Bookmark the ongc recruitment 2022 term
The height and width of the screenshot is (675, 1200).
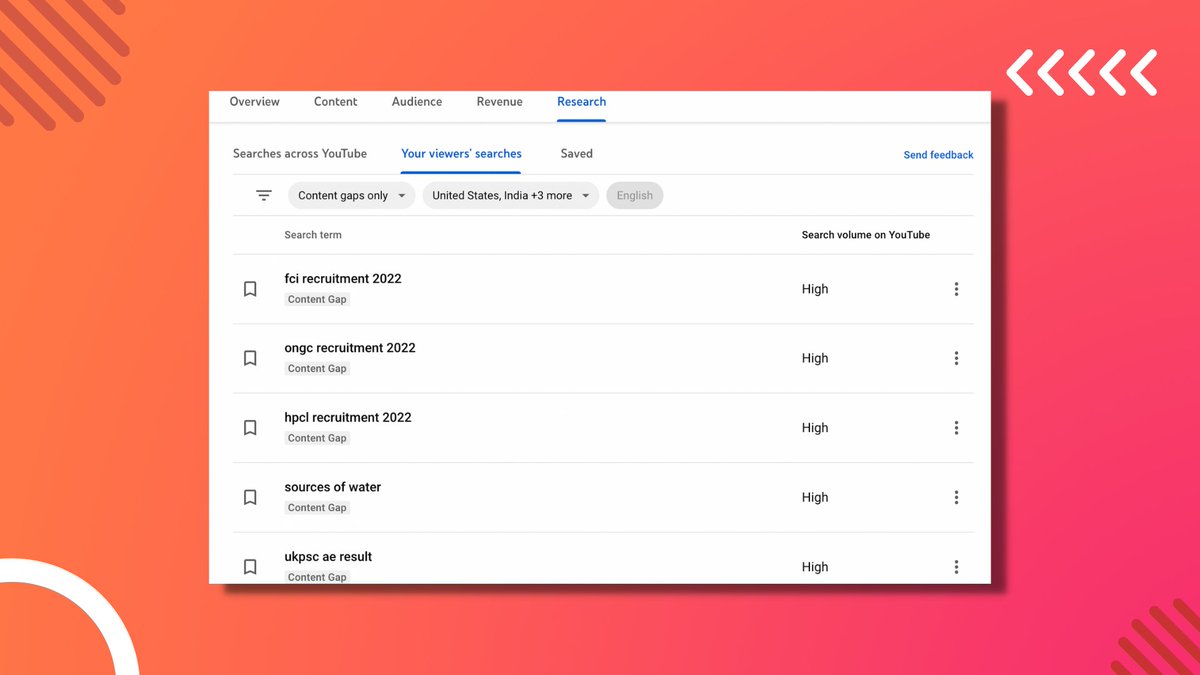point(250,358)
